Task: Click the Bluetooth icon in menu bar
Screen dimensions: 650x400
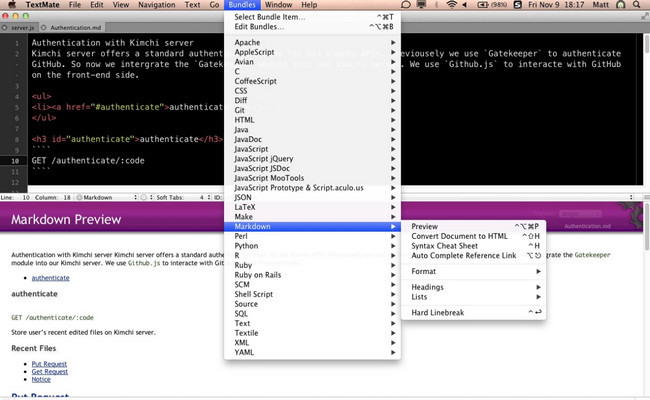Action: (434, 5)
